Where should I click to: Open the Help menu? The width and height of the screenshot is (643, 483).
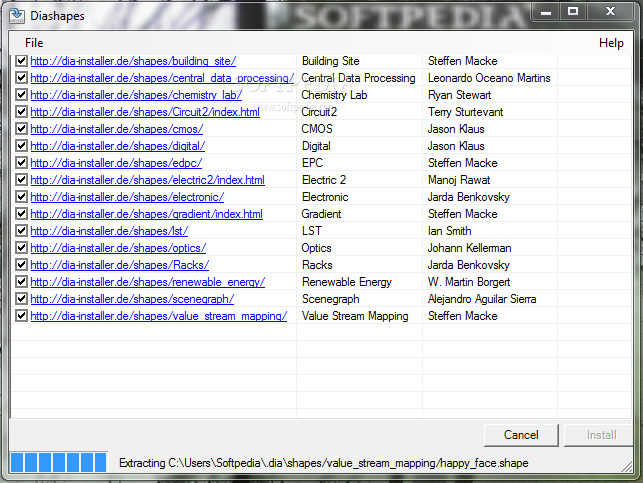click(611, 43)
